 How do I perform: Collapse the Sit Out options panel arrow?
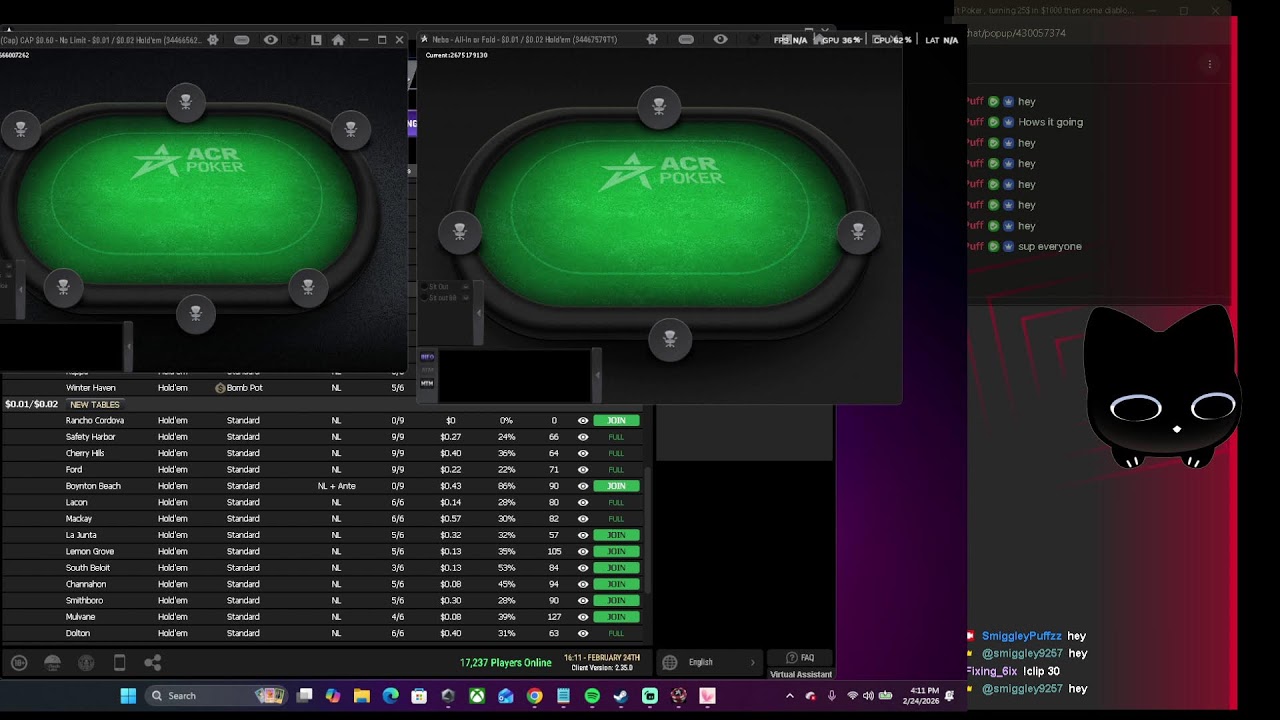478,313
